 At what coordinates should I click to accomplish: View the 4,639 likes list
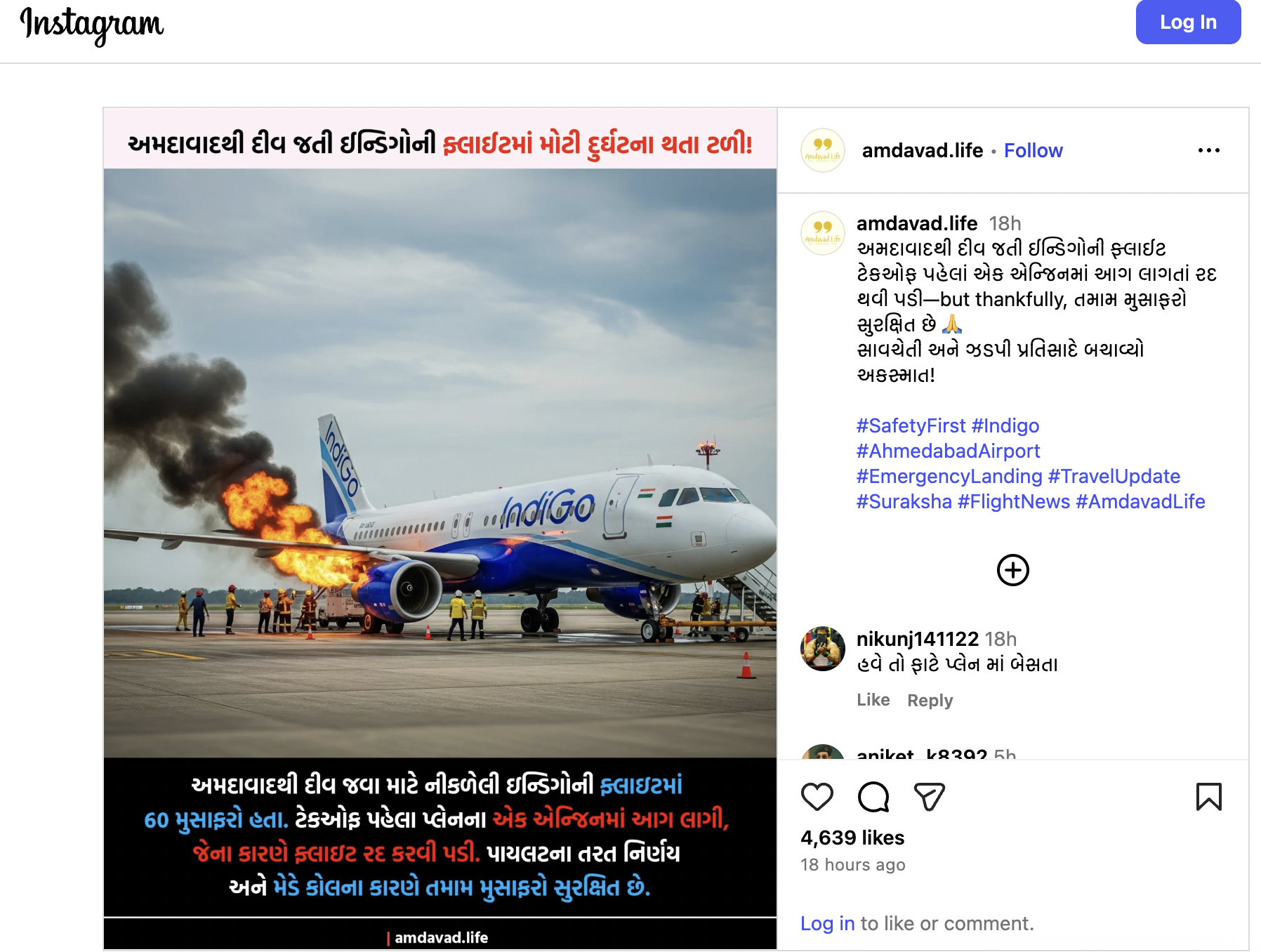coord(852,838)
